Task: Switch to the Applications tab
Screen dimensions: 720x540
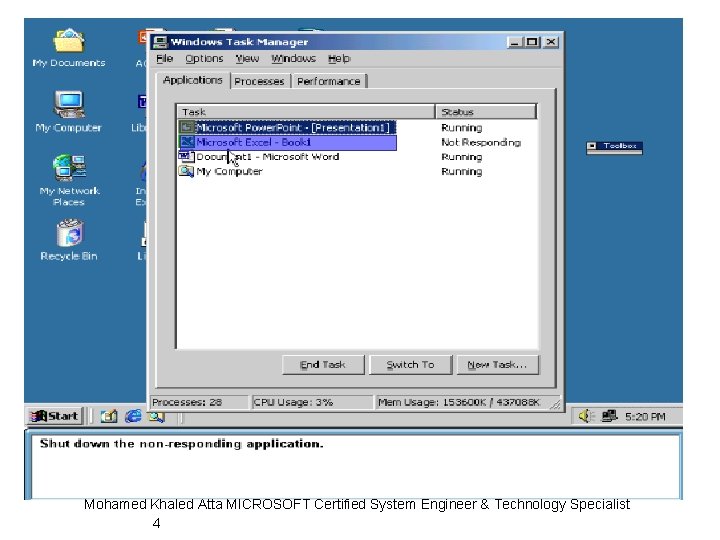Action: (x=193, y=80)
